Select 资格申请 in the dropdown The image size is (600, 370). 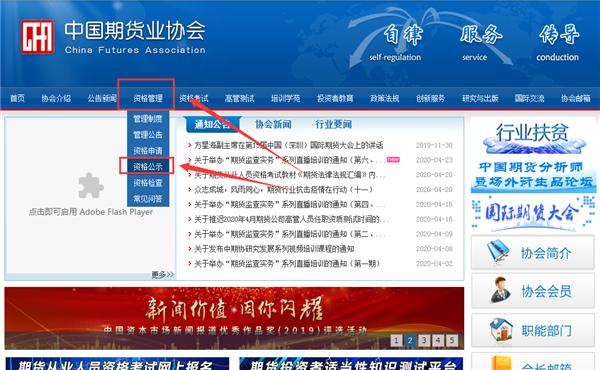click(148, 151)
